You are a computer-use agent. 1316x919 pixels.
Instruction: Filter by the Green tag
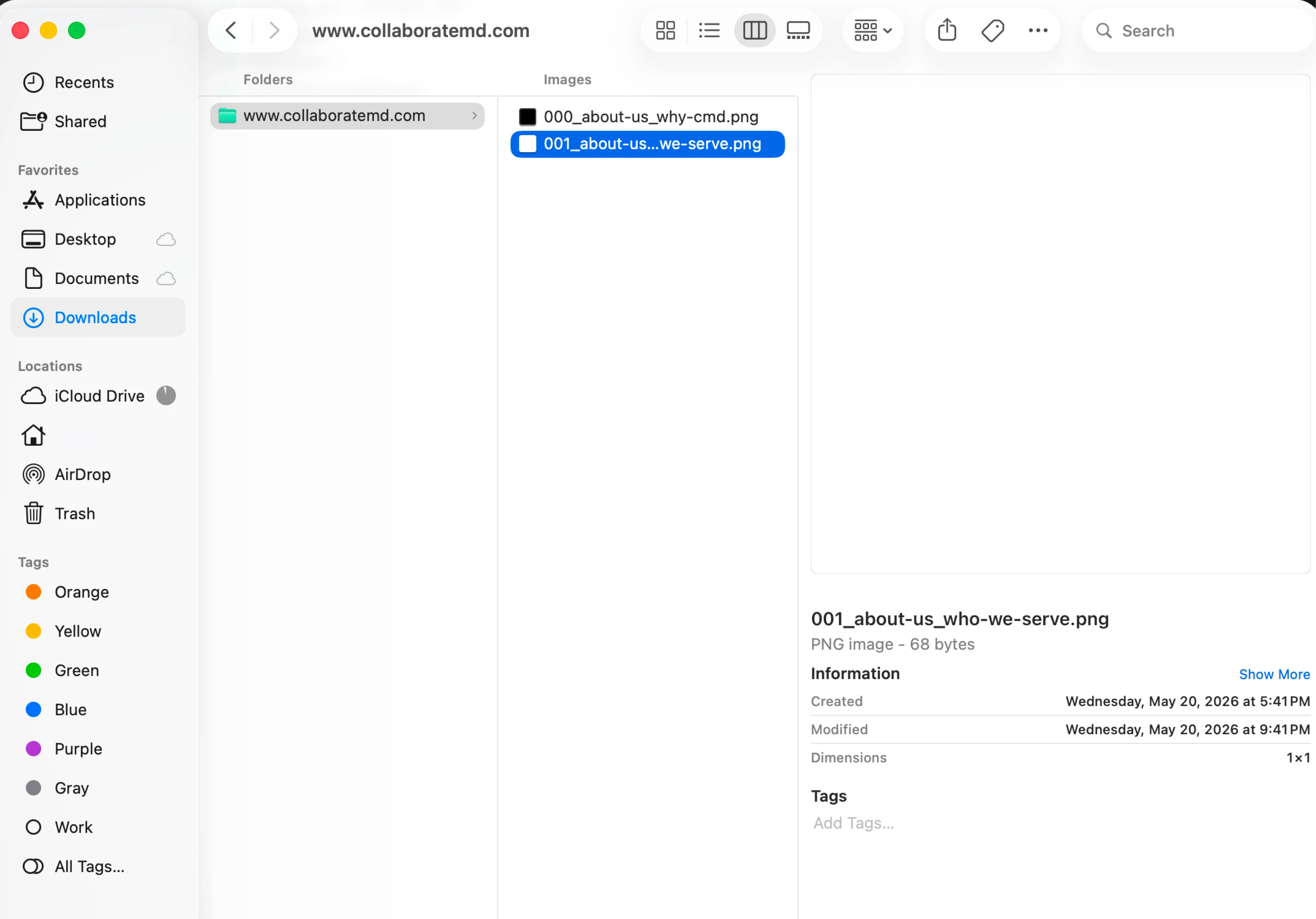point(97,670)
